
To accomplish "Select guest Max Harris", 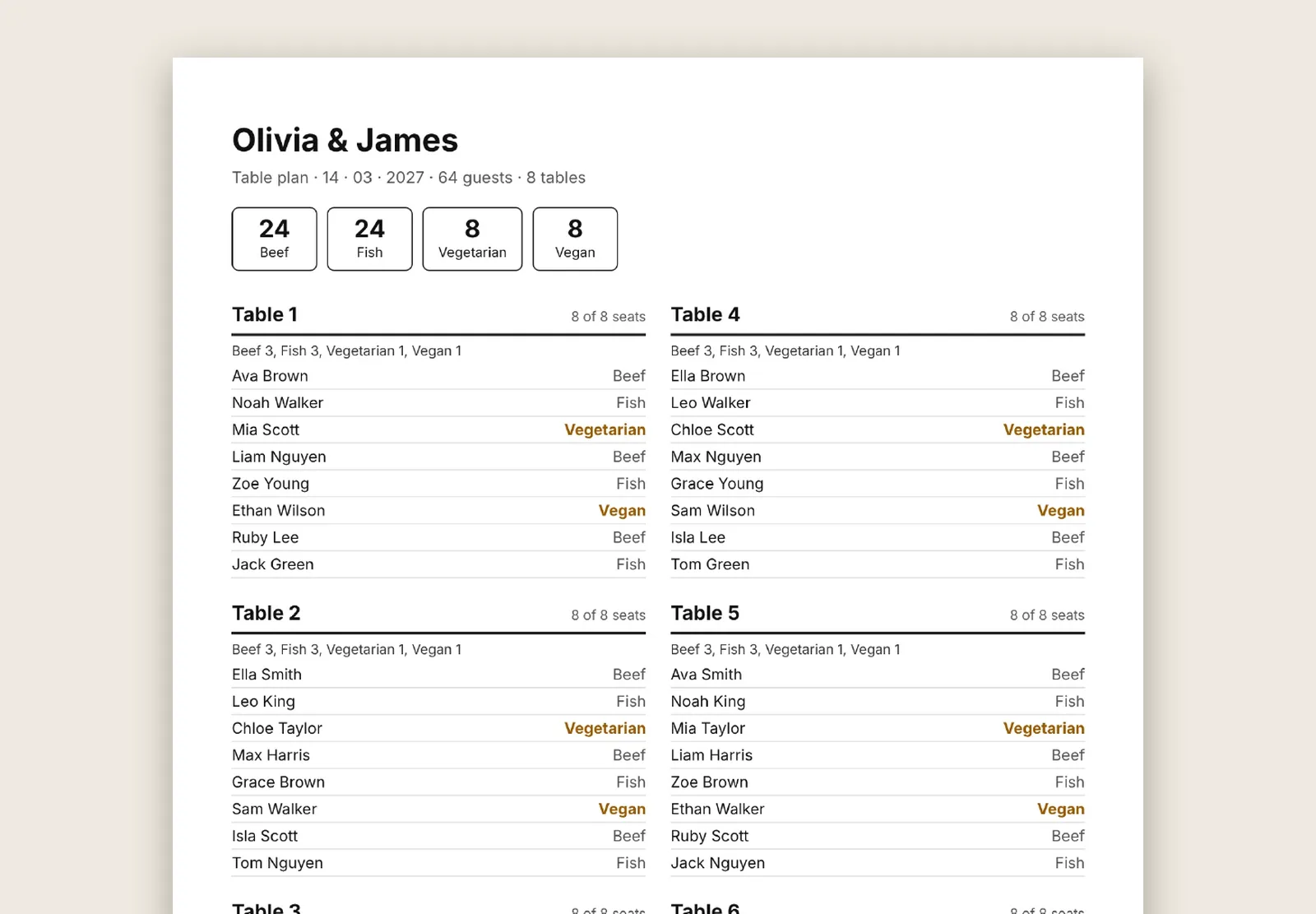I will 271,755.
